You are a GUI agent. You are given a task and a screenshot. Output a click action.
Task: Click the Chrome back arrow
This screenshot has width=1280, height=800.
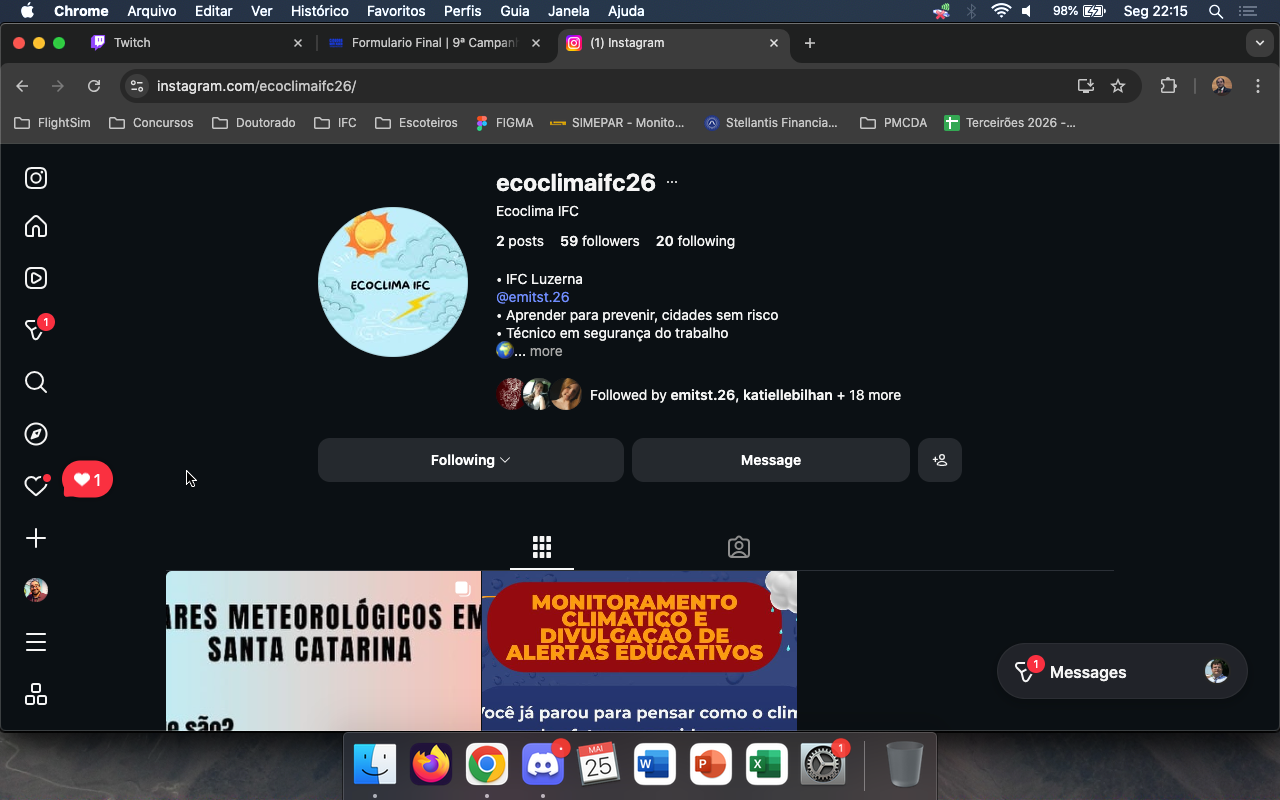pos(22,86)
